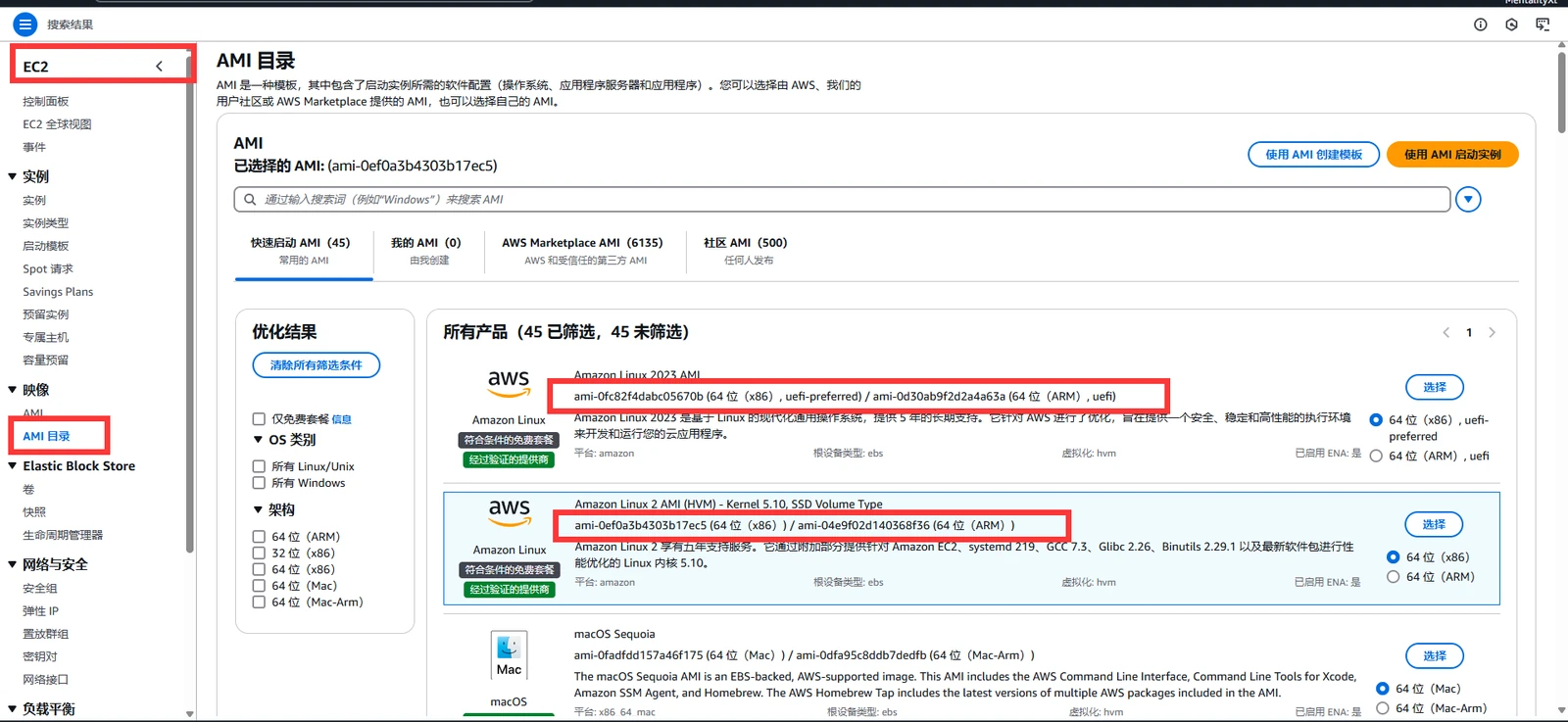1568x722 pixels.
Task: Enable the 64 位 (ARM) architecture filter
Action: pos(259,537)
